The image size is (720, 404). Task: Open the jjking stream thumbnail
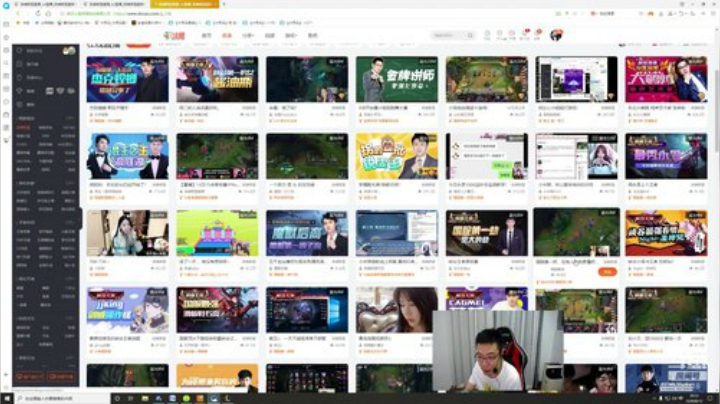pyautogui.click(x=128, y=310)
